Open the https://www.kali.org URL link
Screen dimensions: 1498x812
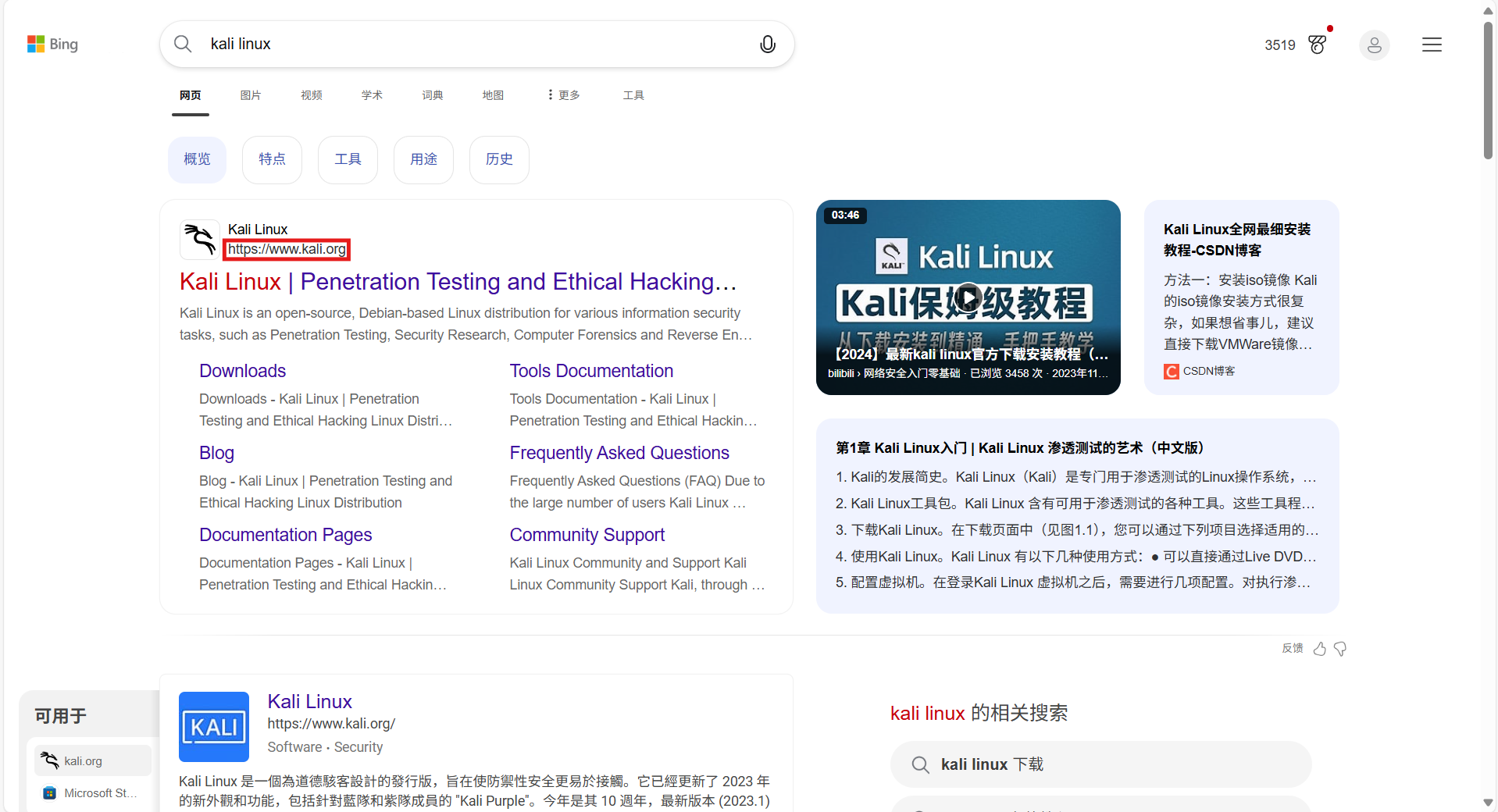(287, 249)
